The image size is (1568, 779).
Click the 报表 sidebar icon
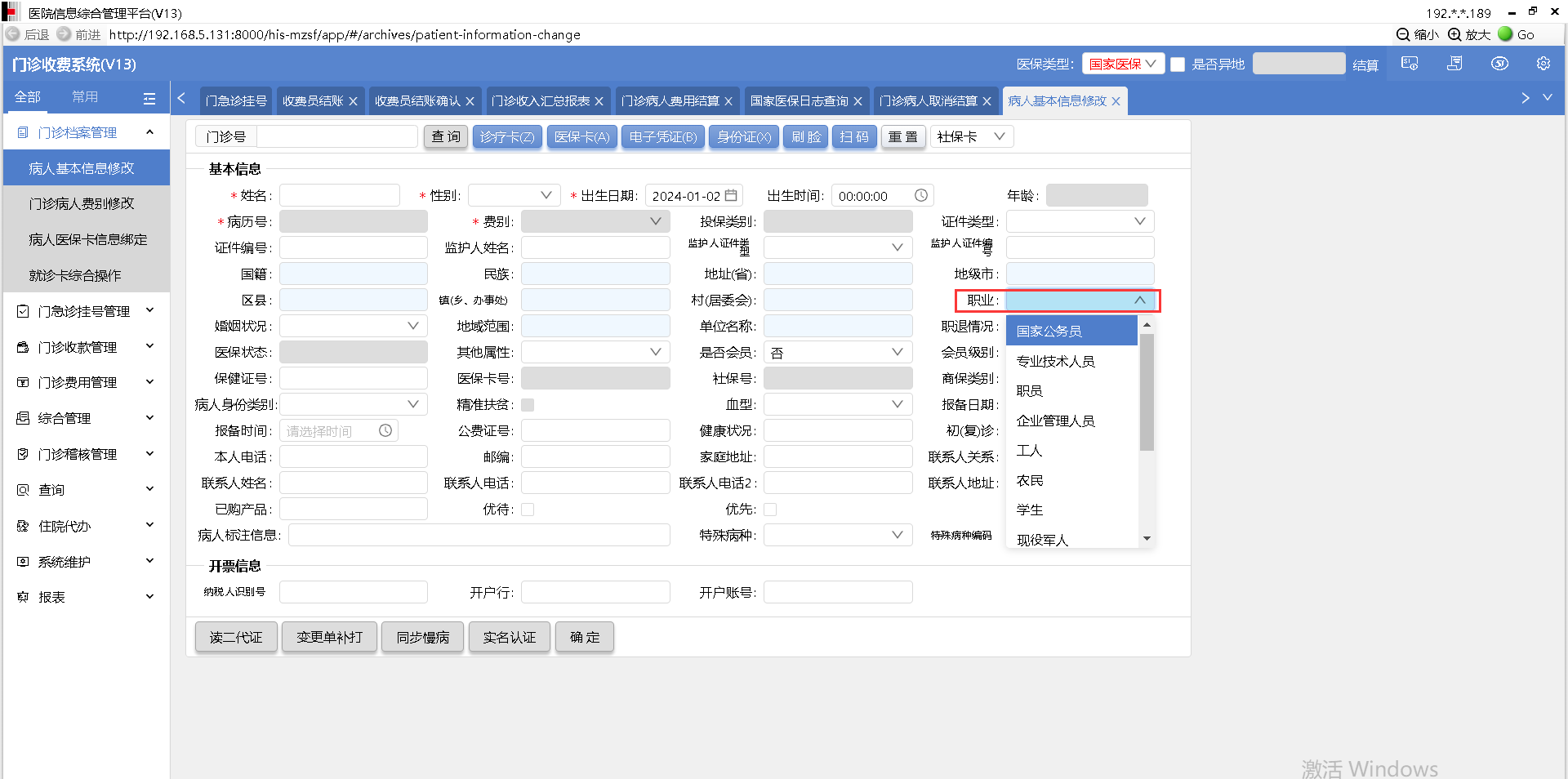coord(23,597)
